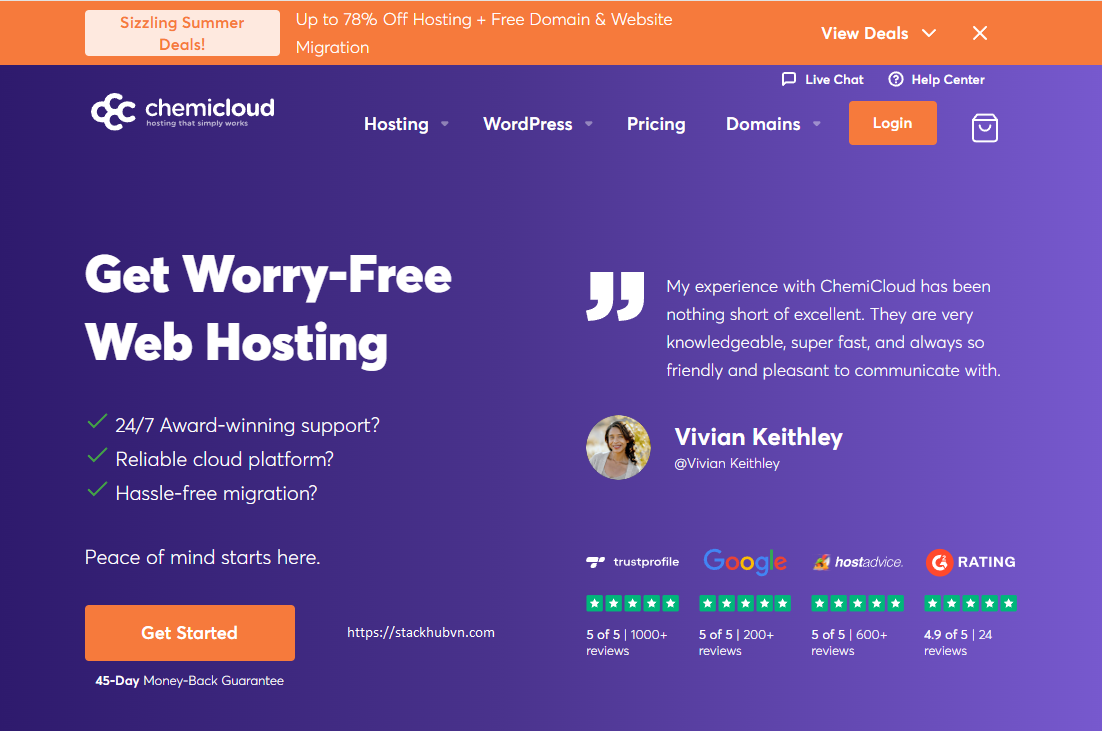The width and height of the screenshot is (1102, 731).
Task: Open the Domains menu
Action: coord(763,124)
